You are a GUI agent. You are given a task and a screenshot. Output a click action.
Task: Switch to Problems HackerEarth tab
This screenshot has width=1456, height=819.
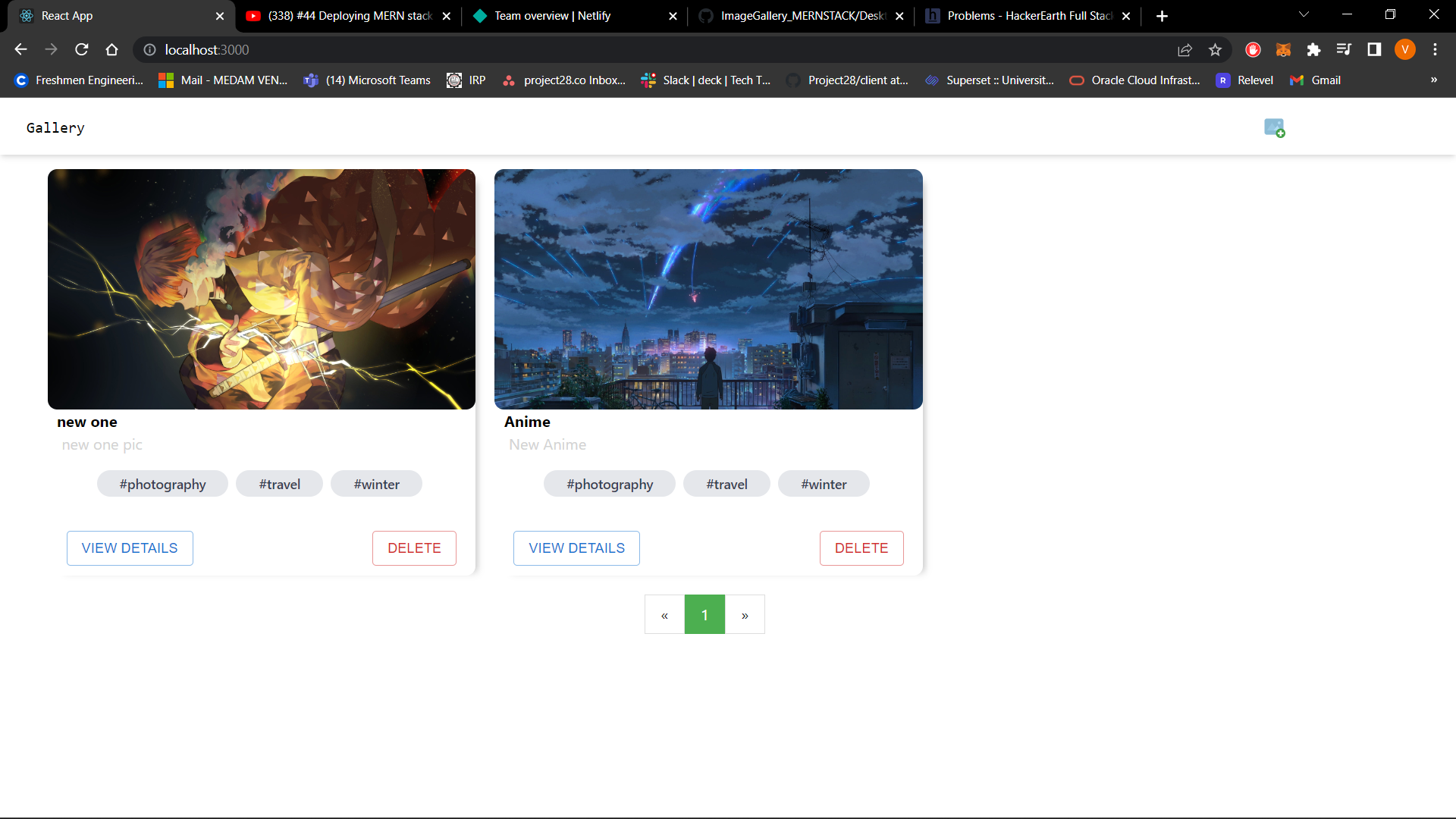coord(1029,16)
